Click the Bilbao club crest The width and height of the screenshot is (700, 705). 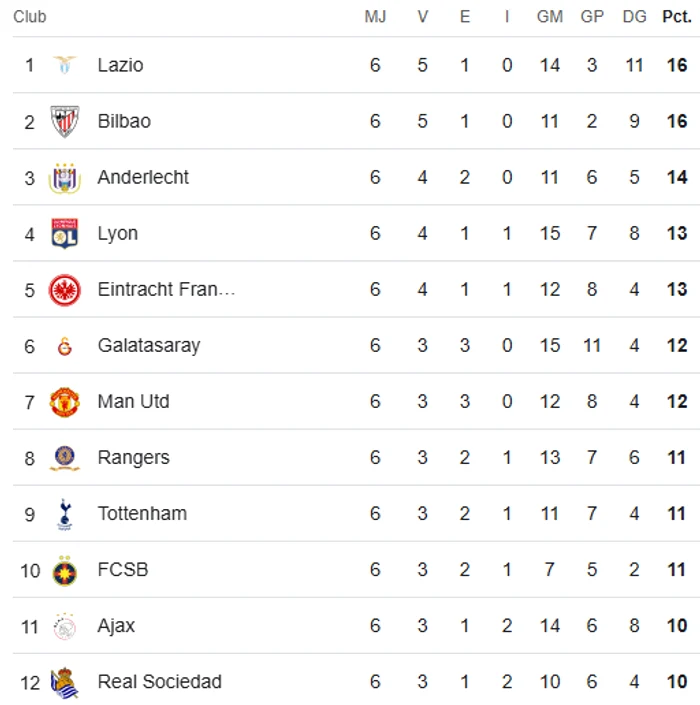pyautogui.click(x=64, y=121)
